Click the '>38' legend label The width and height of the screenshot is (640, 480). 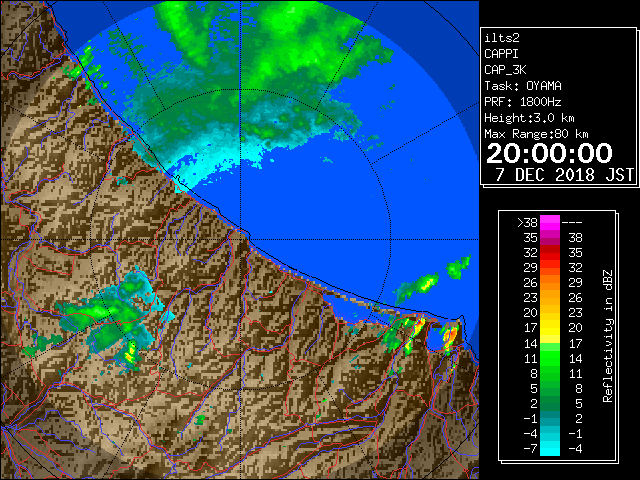point(527,223)
